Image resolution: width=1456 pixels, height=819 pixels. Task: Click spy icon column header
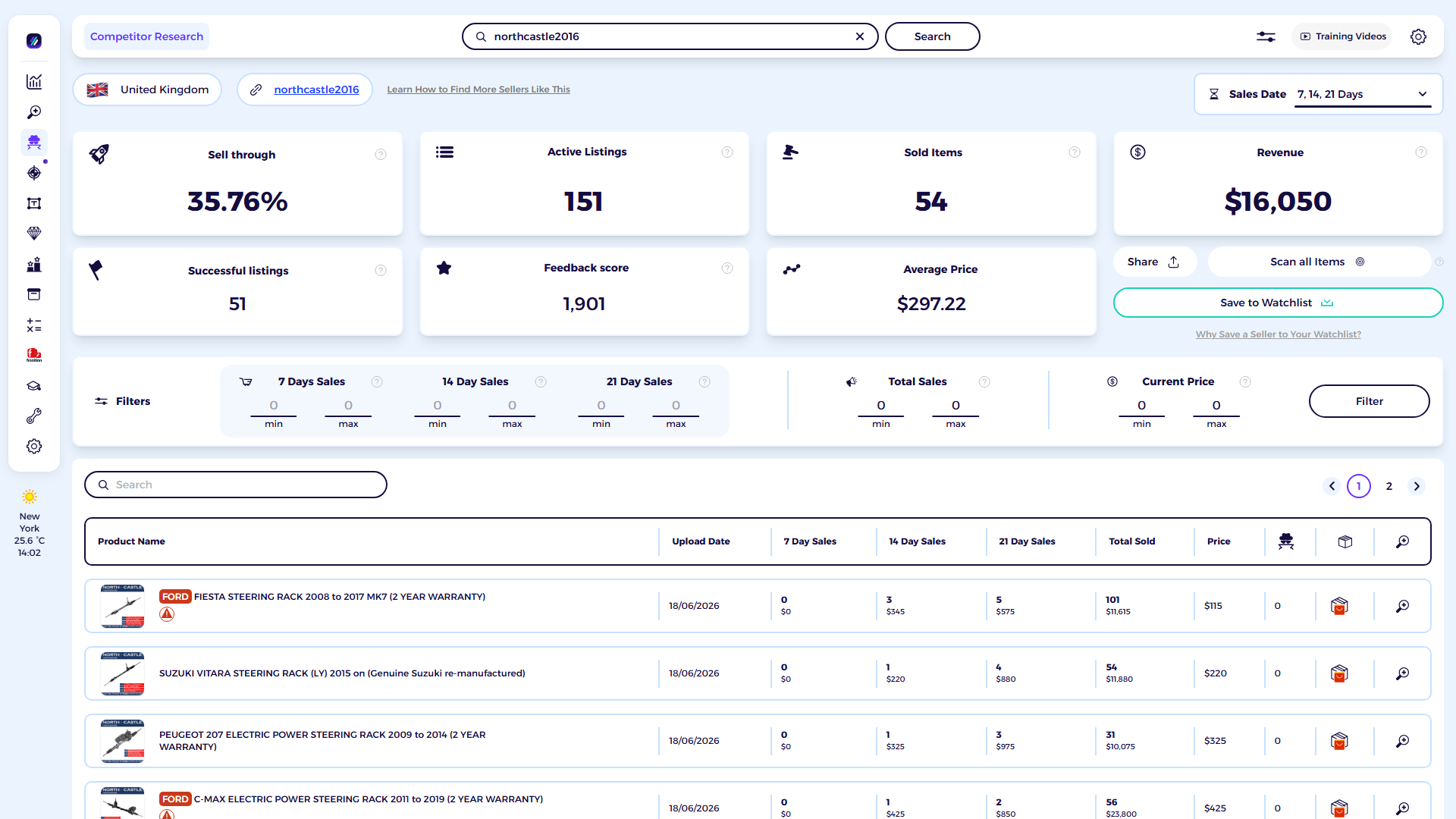click(x=1286, y=541)
